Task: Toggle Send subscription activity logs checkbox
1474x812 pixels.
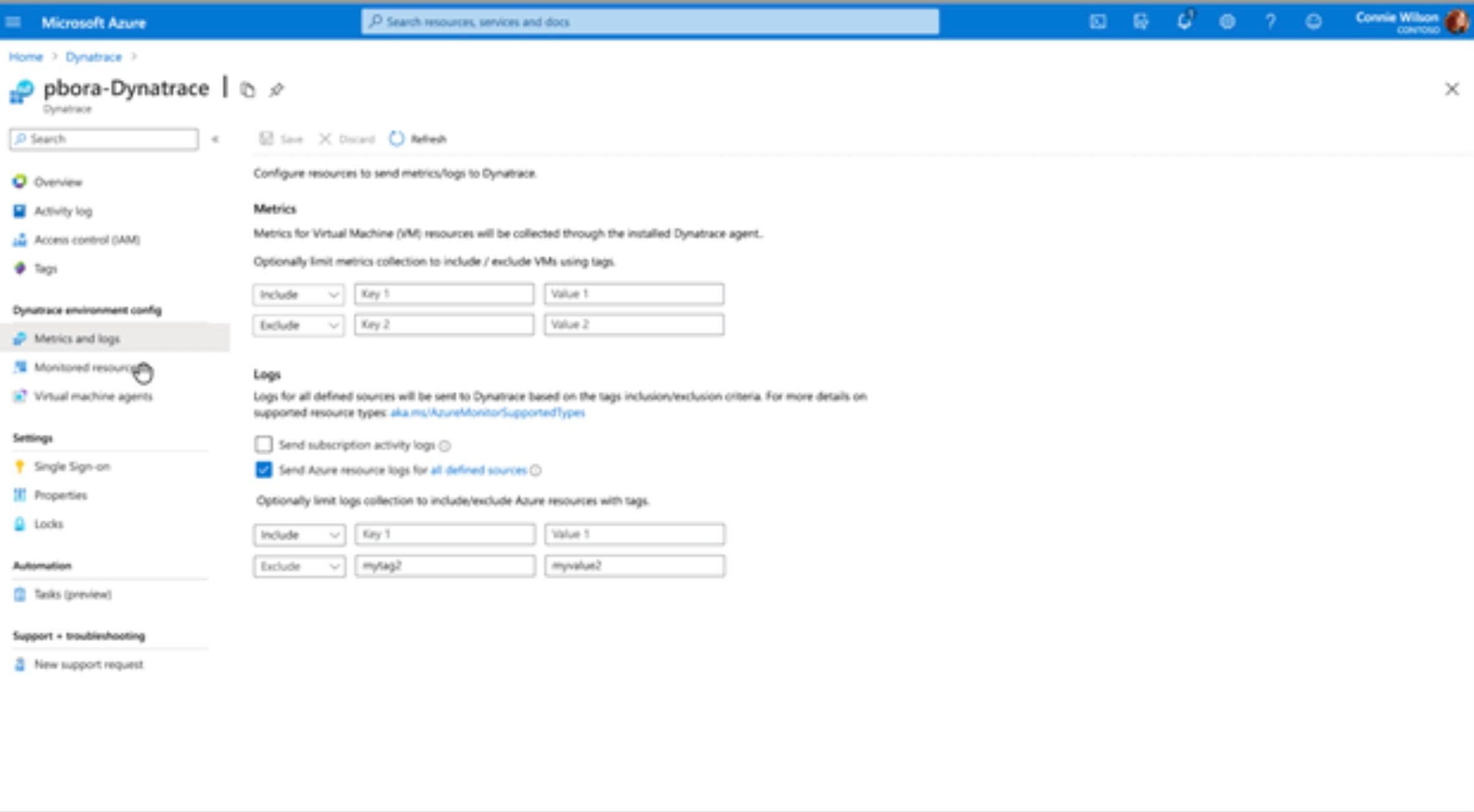Action: [x=263, y=444]
